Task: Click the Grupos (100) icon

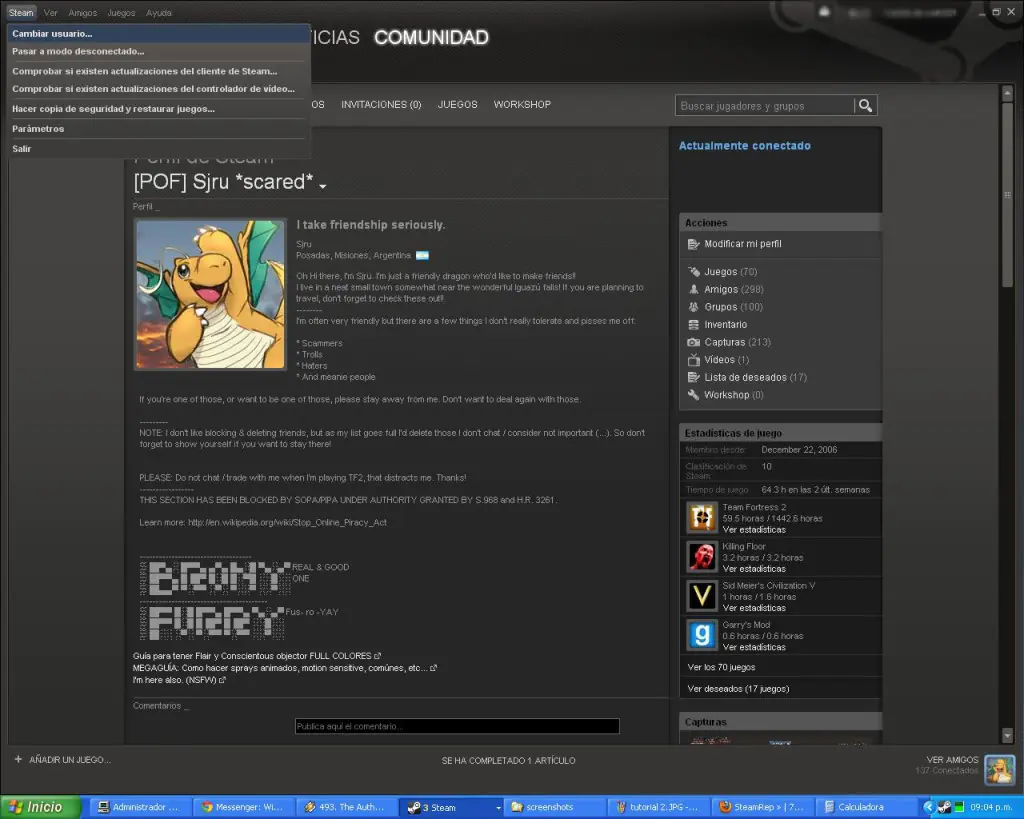Action: (694, 307)
